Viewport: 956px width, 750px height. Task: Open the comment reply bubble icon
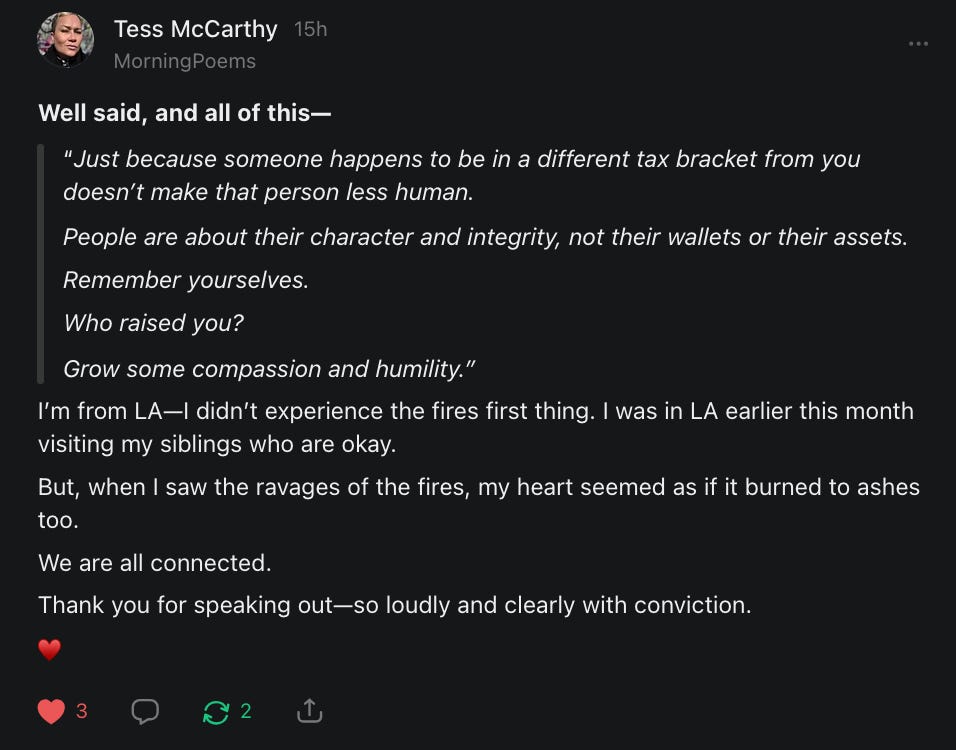[x=145, y=711]
